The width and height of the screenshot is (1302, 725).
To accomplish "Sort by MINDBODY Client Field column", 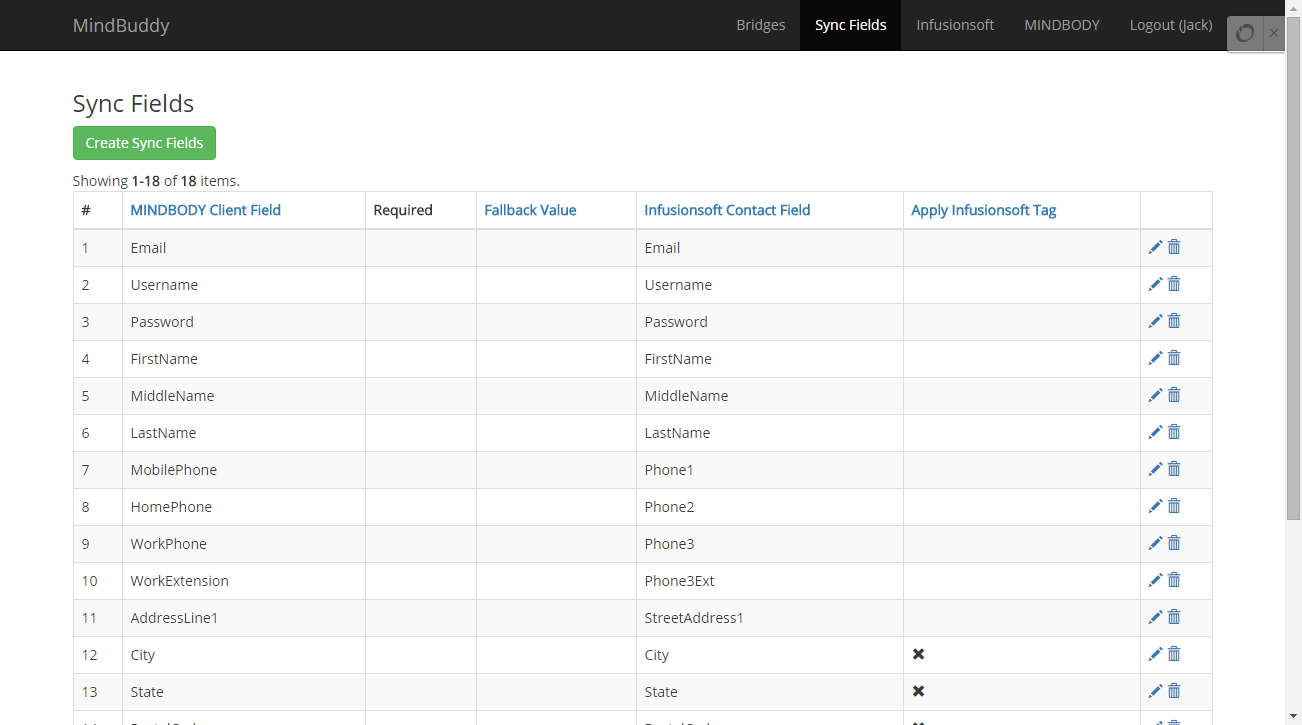I will 205,210.
